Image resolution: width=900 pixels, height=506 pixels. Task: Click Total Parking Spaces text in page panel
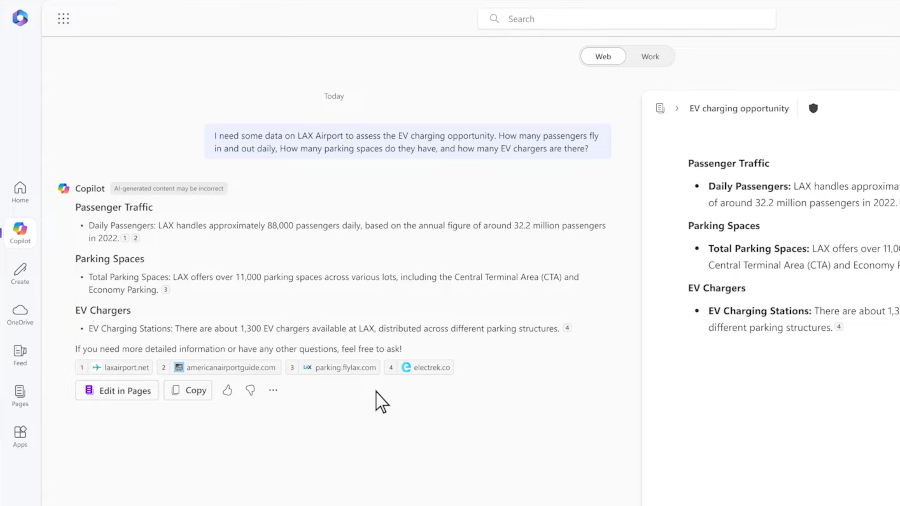click(759, 248)
